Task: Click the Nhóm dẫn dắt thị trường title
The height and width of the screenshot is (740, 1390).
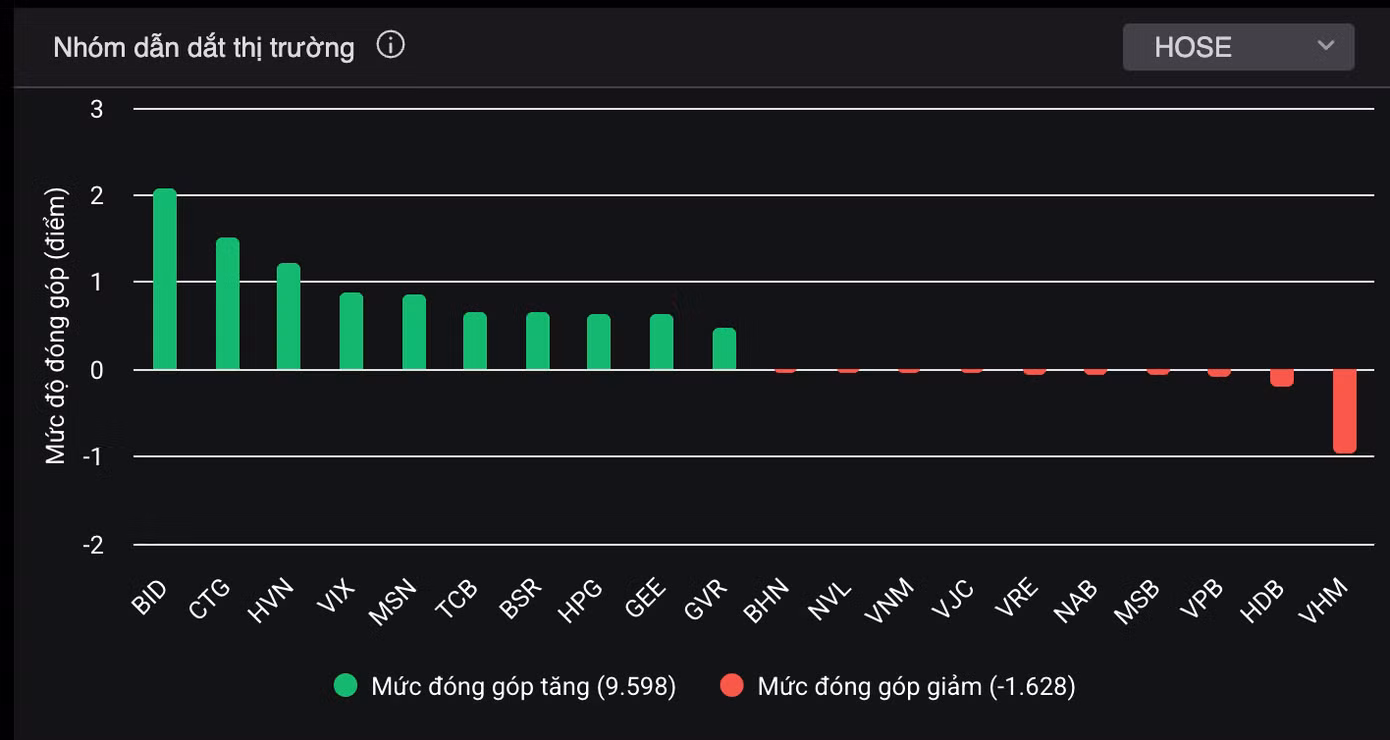Action: point(204,47)
